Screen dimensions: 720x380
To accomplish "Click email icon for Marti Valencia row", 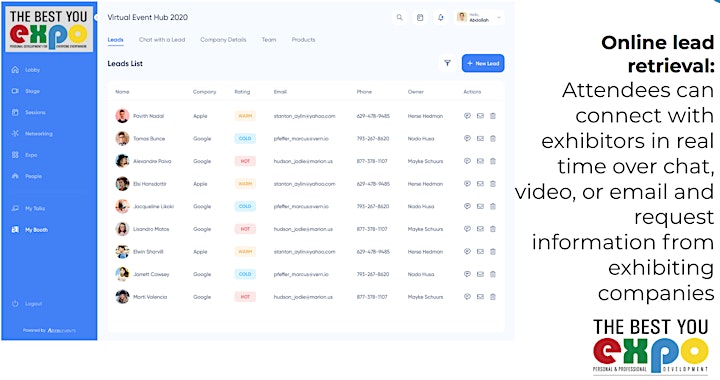I will 480,297.
